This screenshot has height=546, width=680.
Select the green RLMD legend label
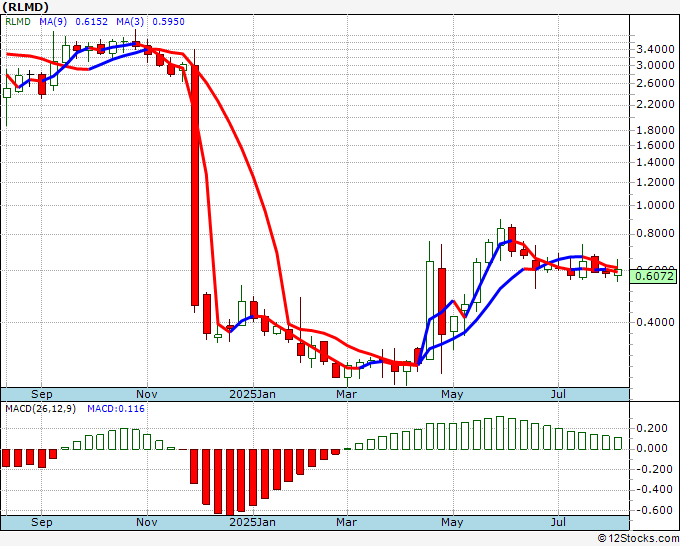pos(18,21)
